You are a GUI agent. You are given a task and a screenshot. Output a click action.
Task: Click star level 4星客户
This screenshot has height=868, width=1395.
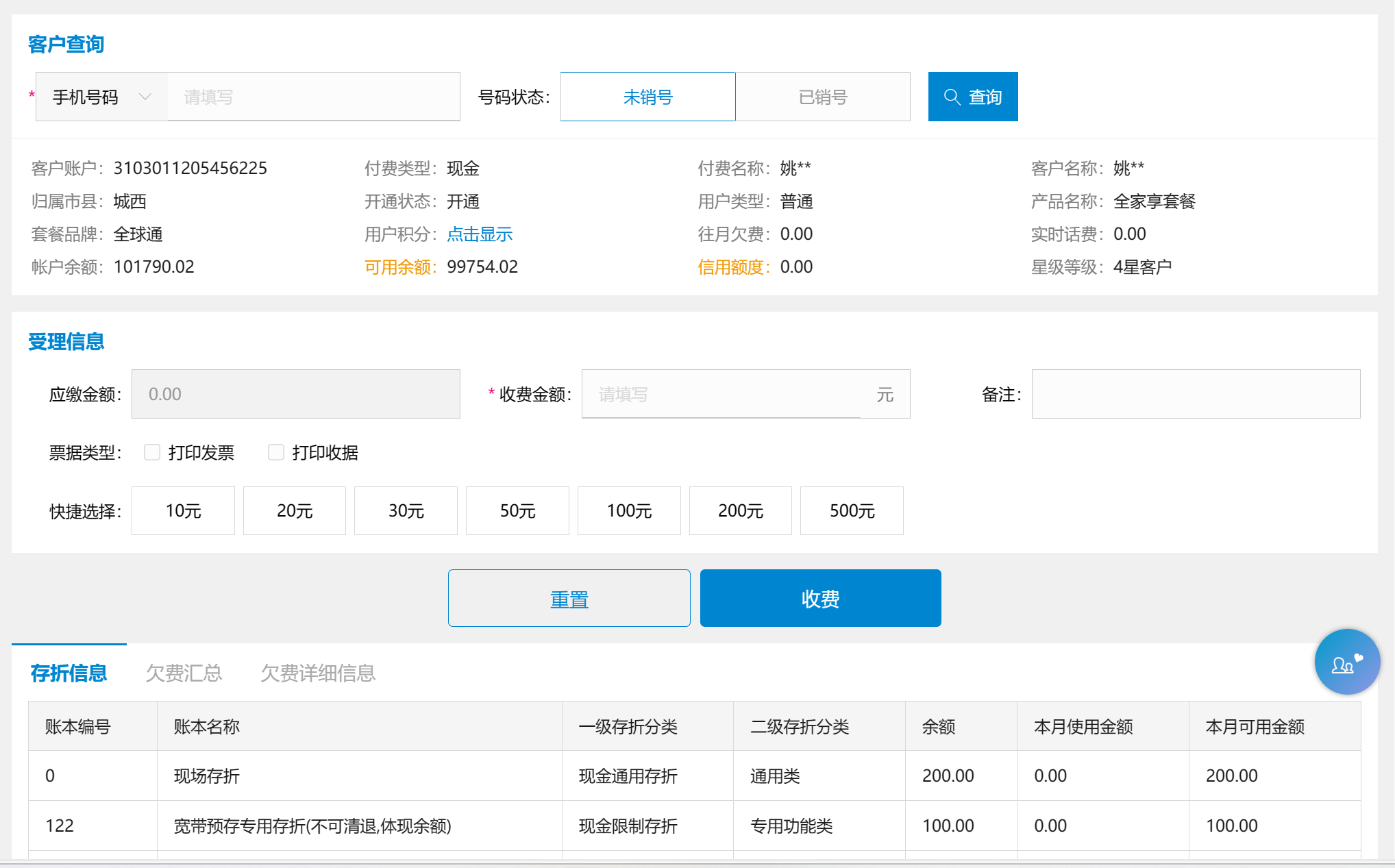[1142, 266]
